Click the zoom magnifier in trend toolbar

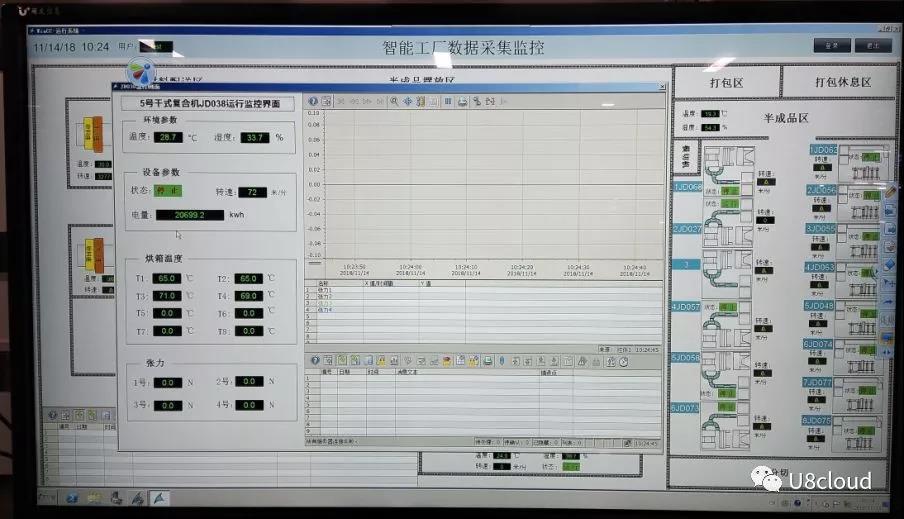point(394,102)
